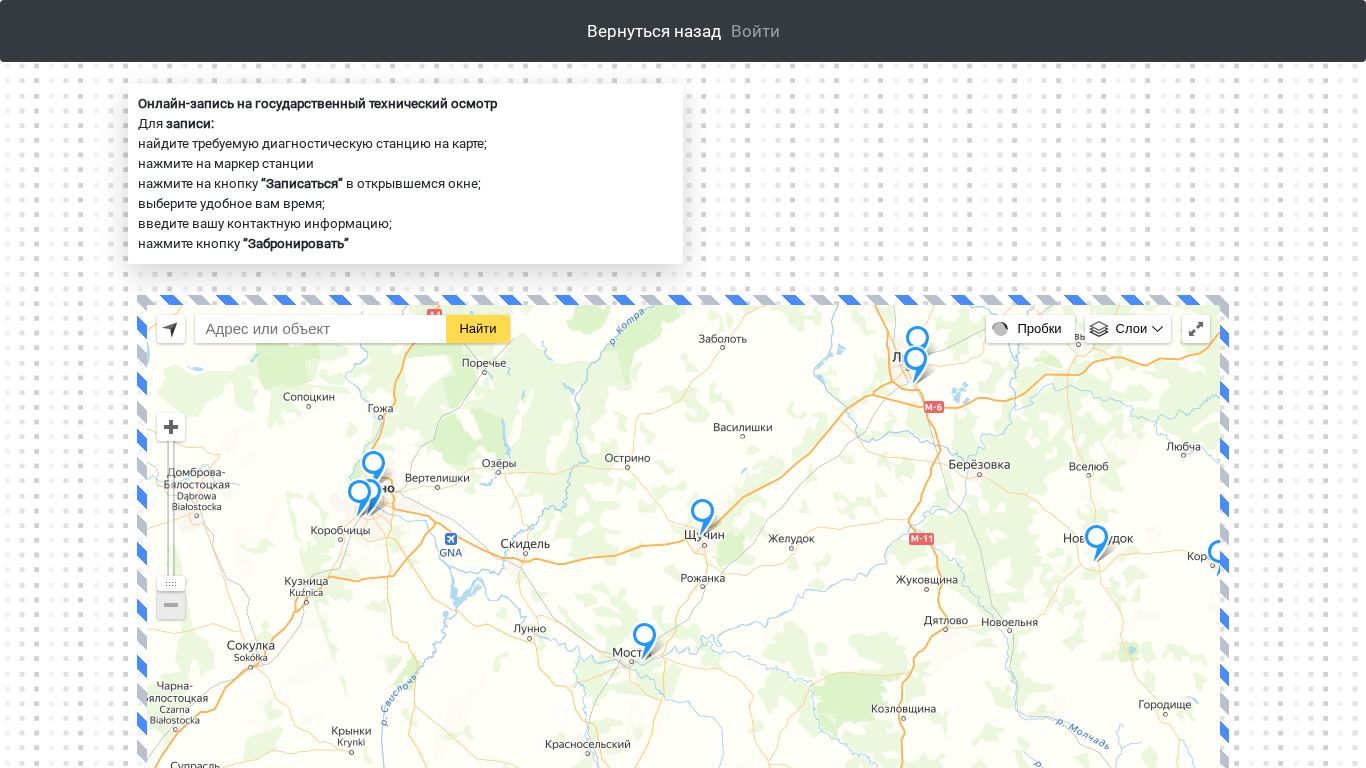Click the map address search field
Screen dimensions: 1366x768
(320, 329)
